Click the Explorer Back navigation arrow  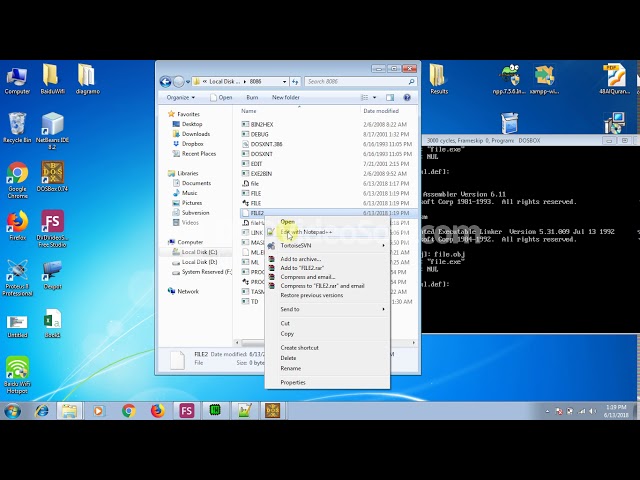(x=165, y=82)
